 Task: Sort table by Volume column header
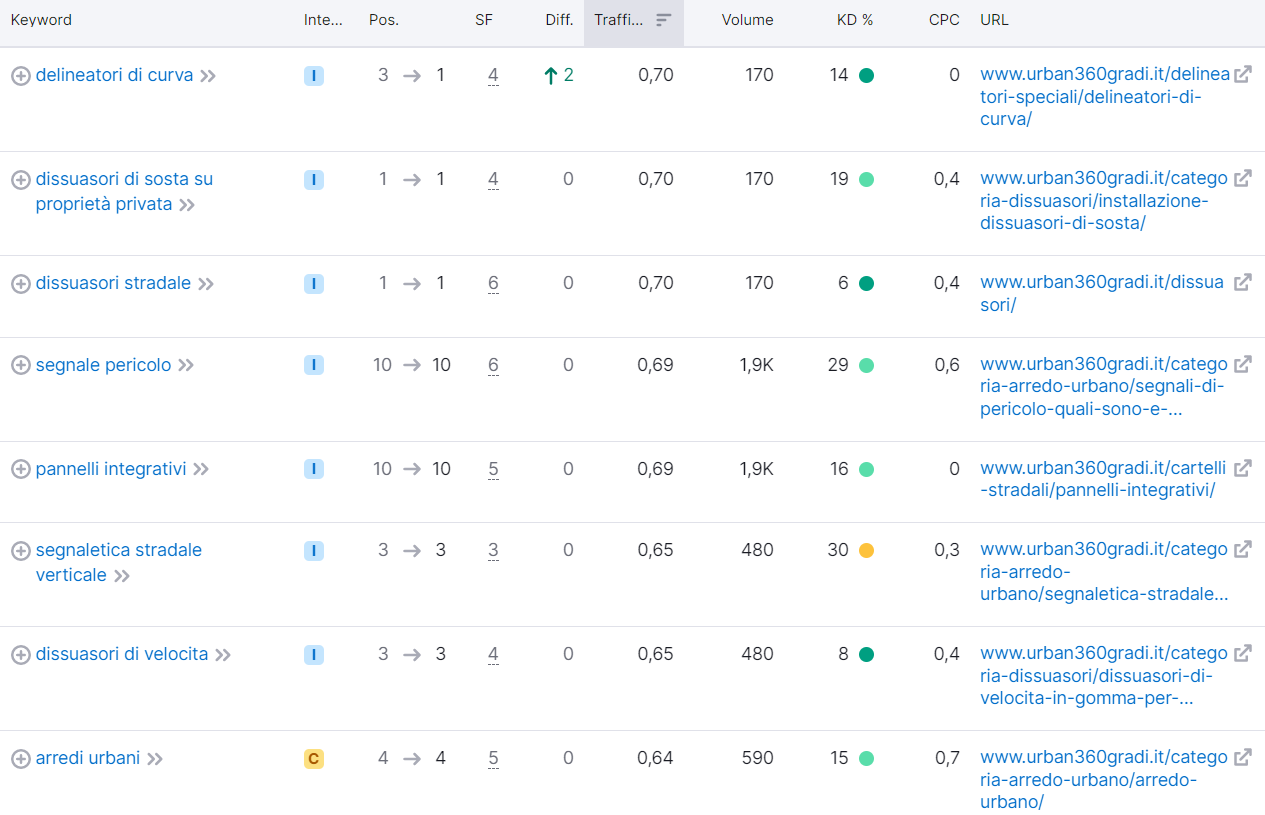(747, 20)
